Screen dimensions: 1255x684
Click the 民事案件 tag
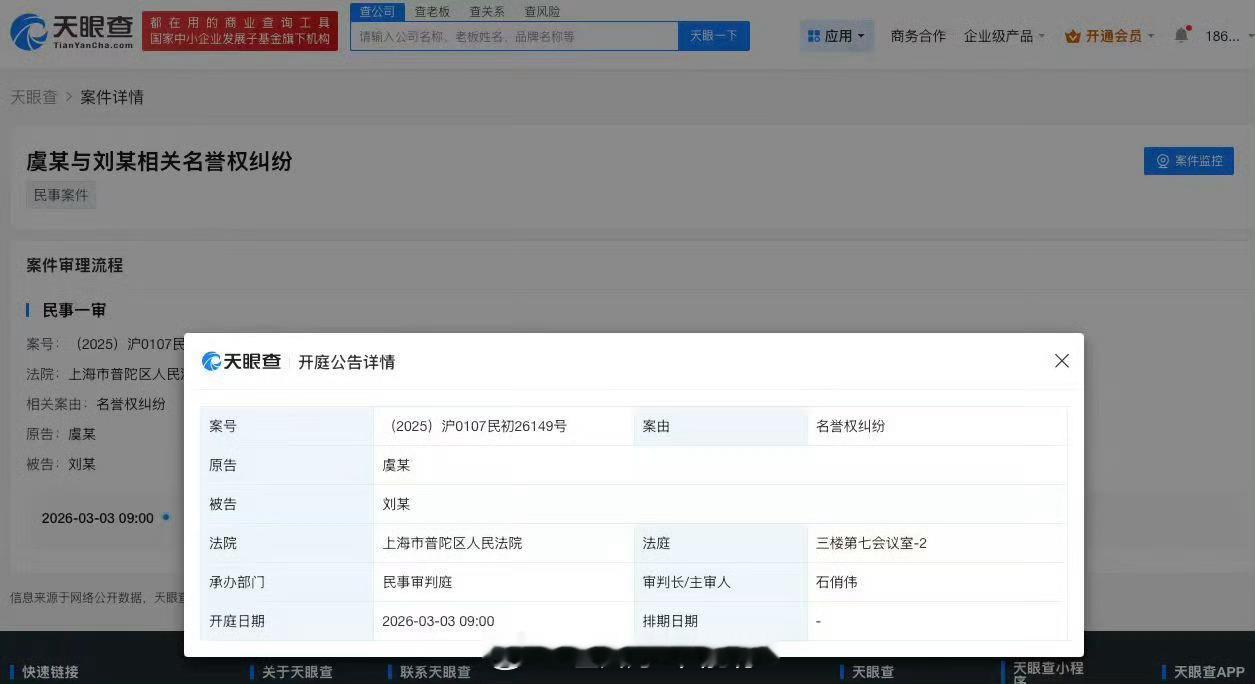pyautogui.click(x=60, y=195)
